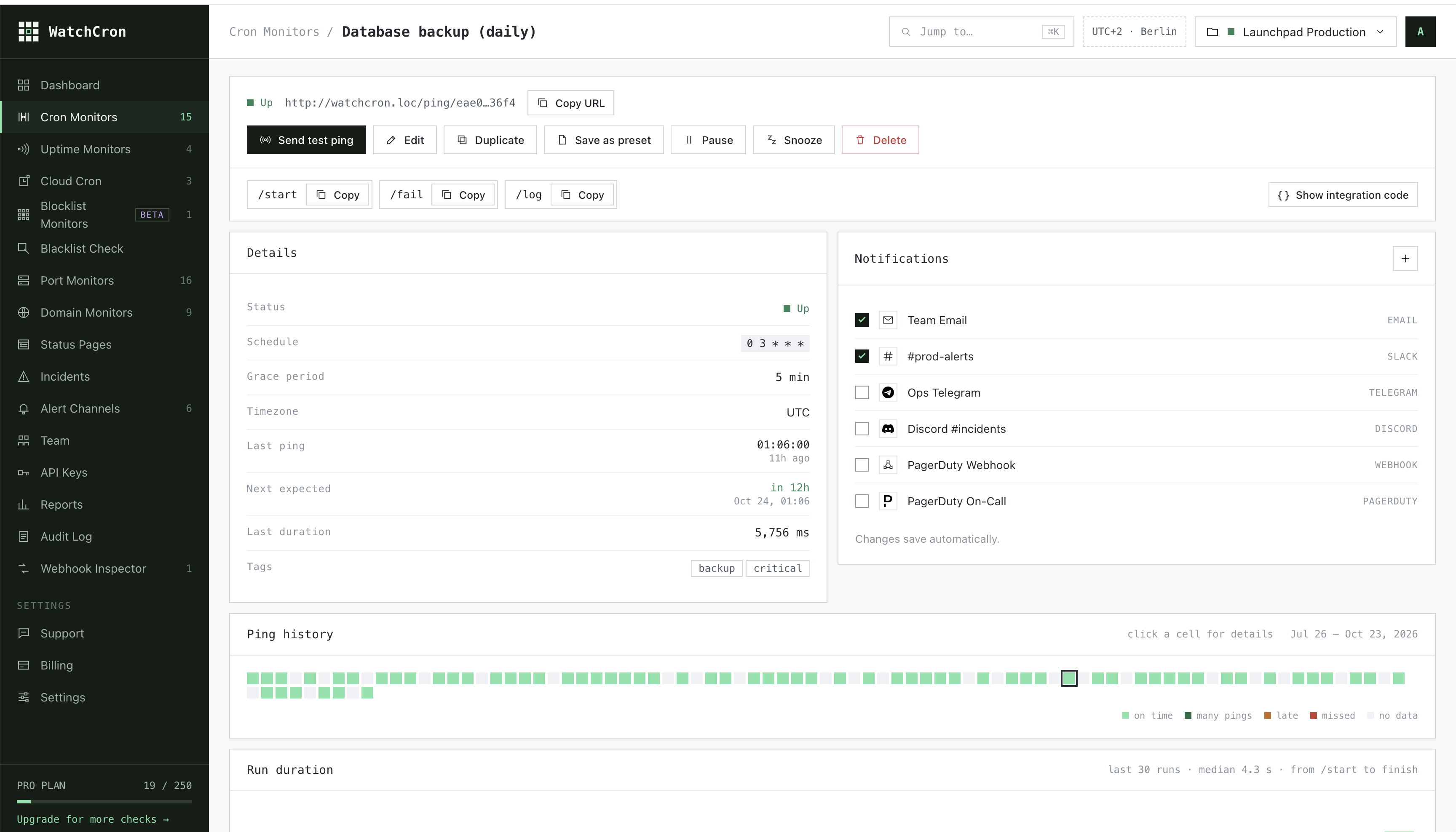
Task: Click Show integration code
Action: [x=1343, y=195]
